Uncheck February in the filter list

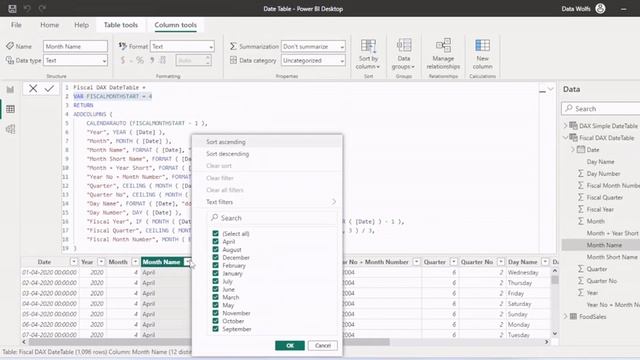(216, 265)
